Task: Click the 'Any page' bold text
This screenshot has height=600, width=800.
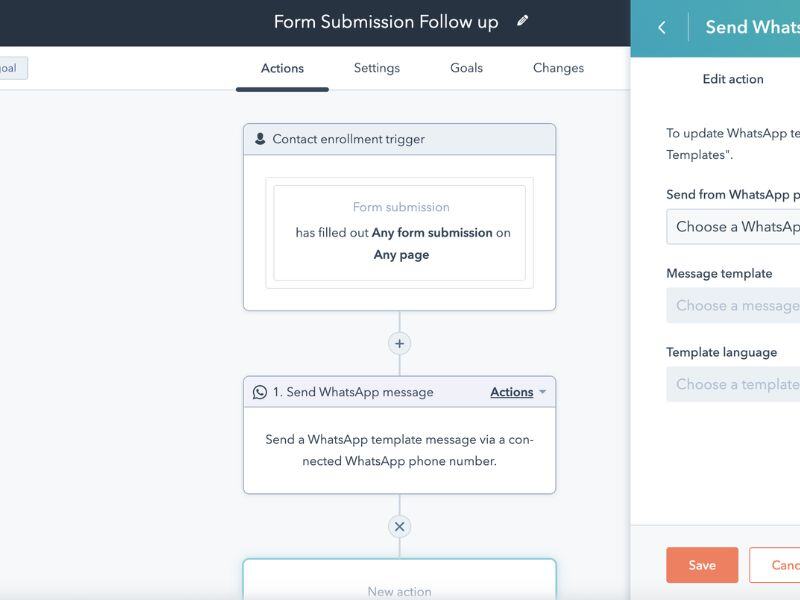Action: pyautogui.click(x=401, y=255)
